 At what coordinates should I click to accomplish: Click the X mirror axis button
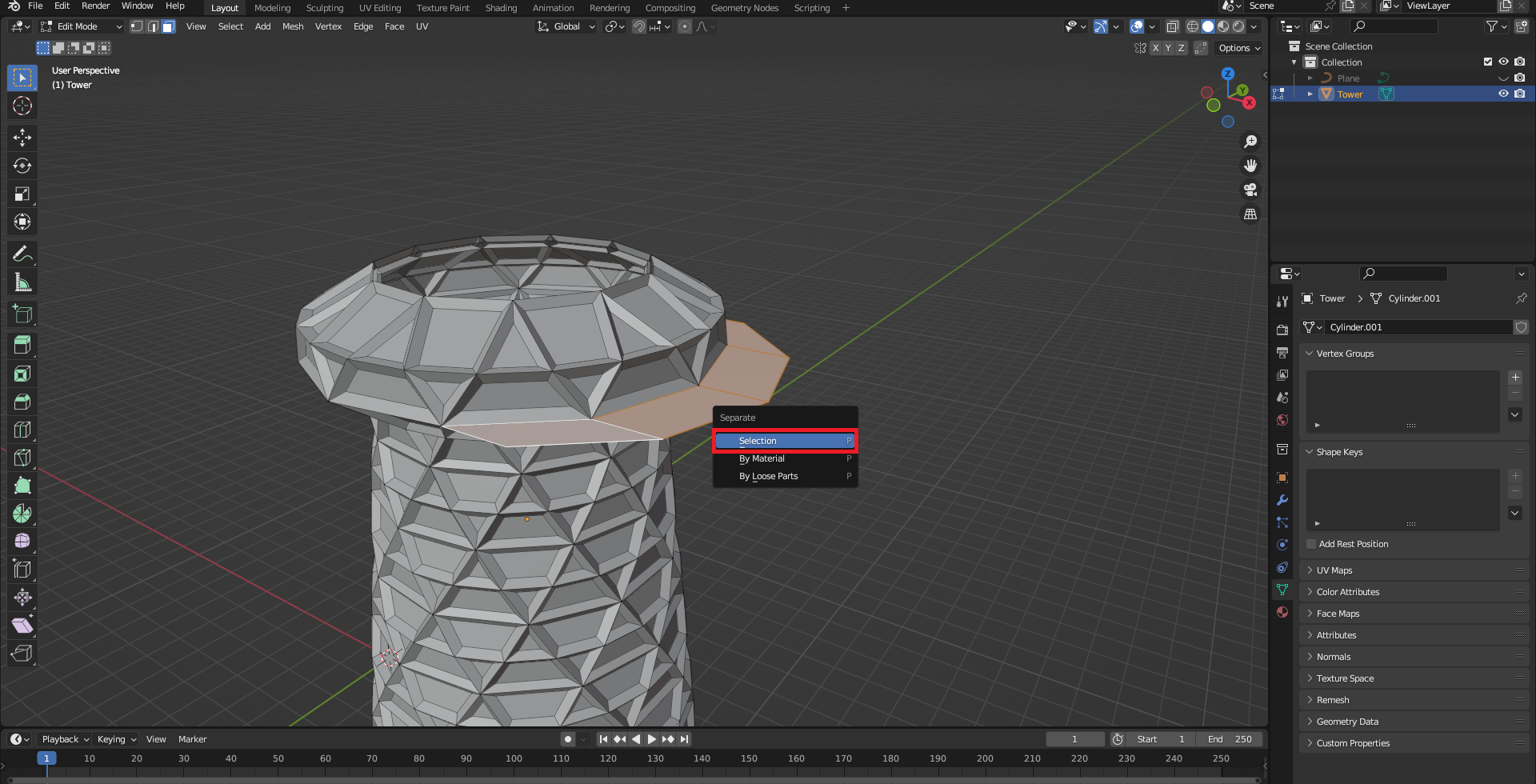coord(1155,48)
